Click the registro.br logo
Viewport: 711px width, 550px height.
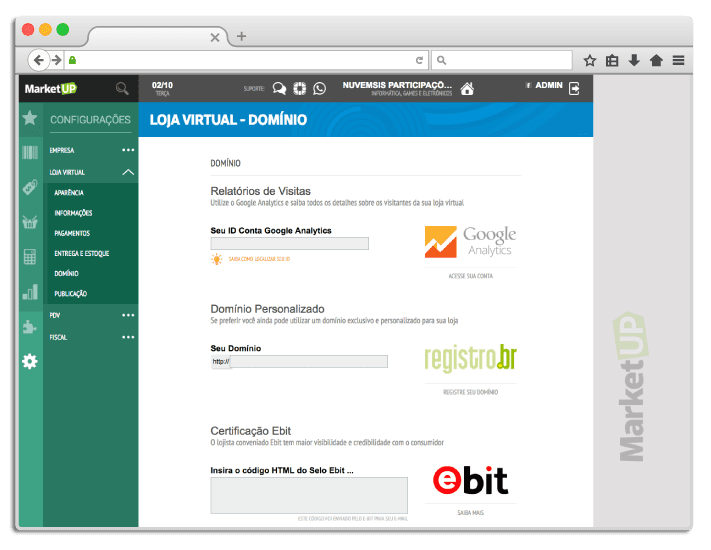[470, 358]
